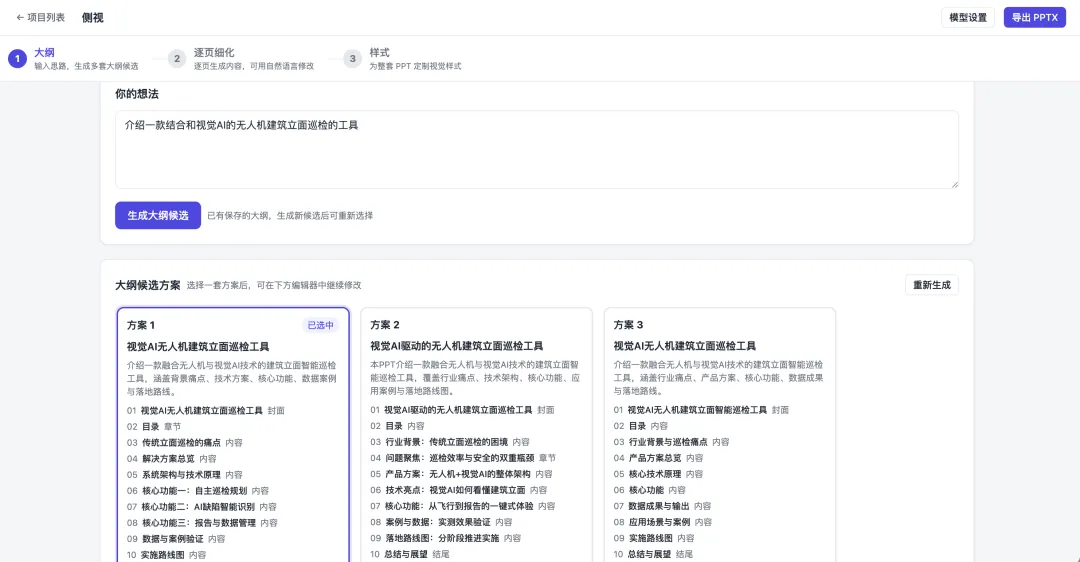Click 方案 3 row 08 应用场景与案例
1080x562 pixels.
pyautogui.click(x=663, y=522)
